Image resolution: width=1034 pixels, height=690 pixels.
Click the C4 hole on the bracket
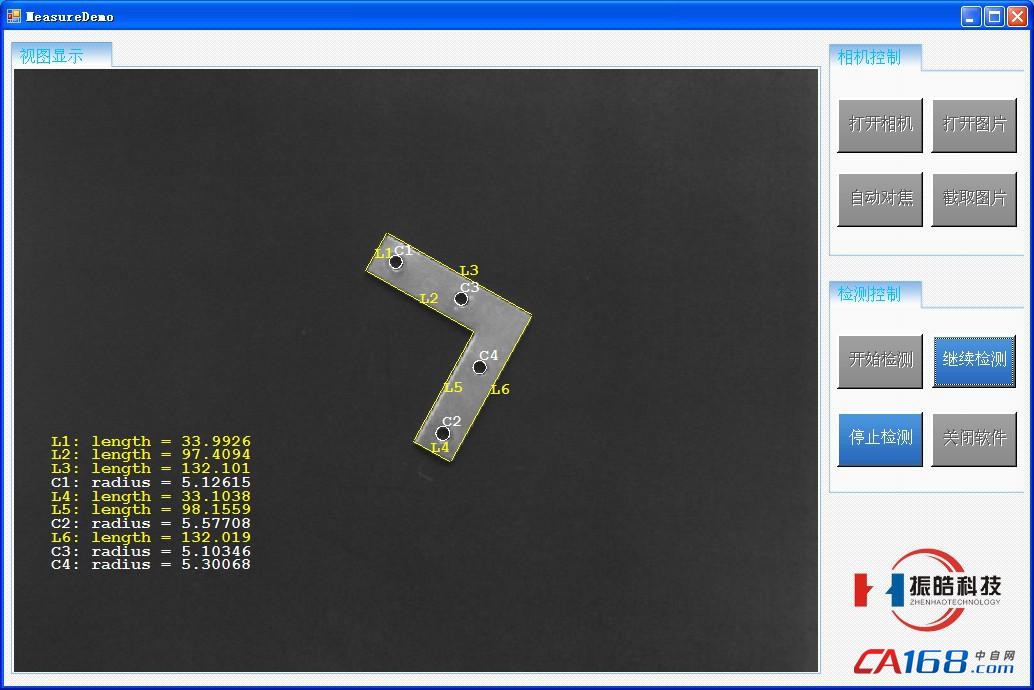[479, 367]
